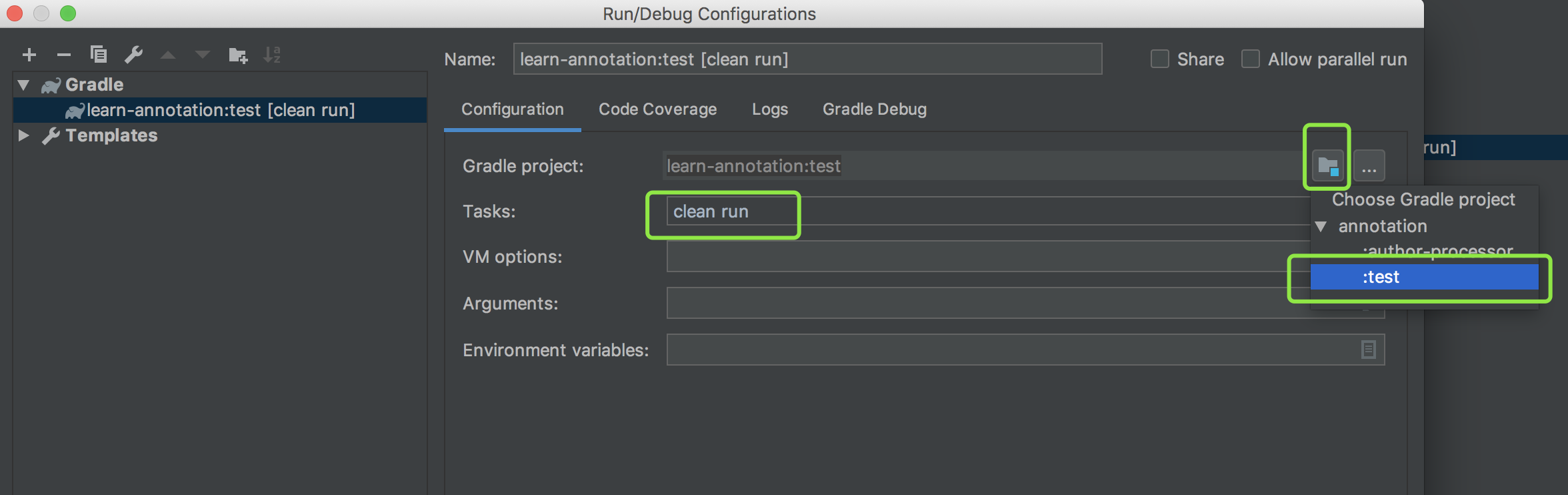Image resolution: width=1568 pixels, height=495 pixels.
Task: Remove the selected configuration with the minus icon
Action: coord(64,55)
